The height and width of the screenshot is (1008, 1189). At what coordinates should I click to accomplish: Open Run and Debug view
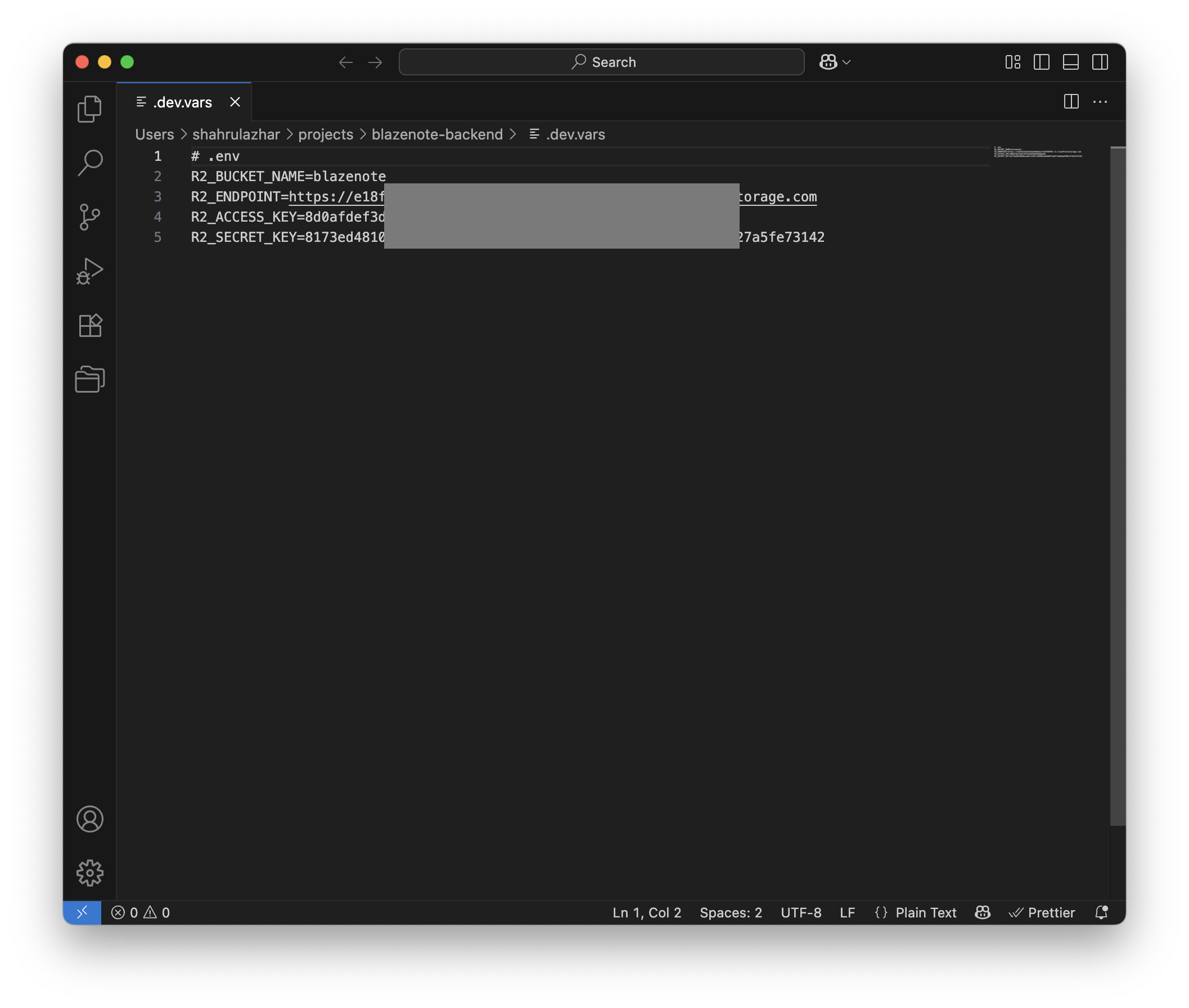tap(89, 272)
